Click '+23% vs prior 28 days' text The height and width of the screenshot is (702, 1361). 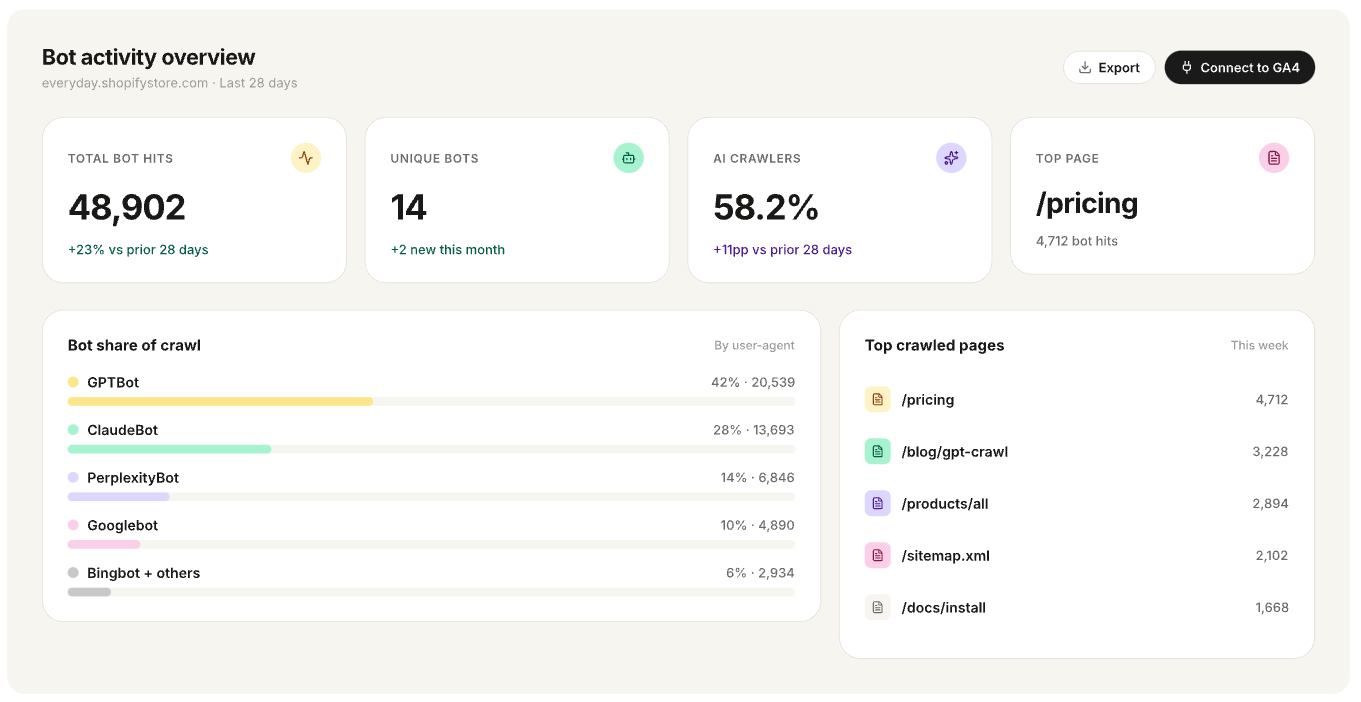(x=138, y=250)
